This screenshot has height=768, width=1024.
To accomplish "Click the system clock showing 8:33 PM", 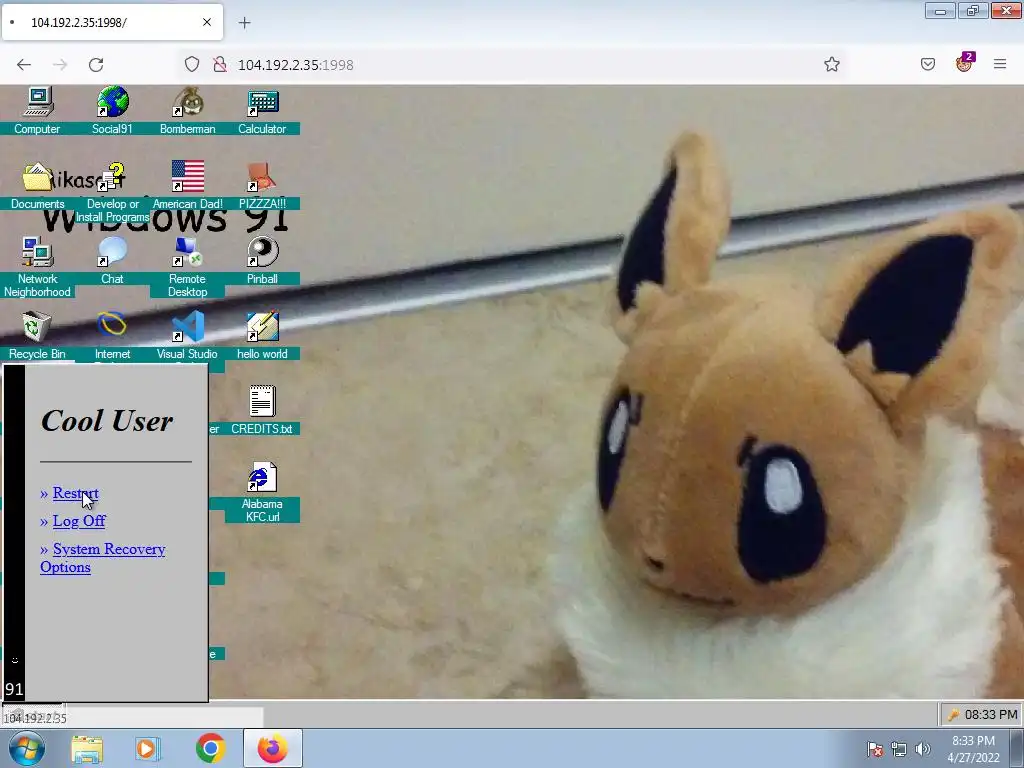I will (973, 748).
